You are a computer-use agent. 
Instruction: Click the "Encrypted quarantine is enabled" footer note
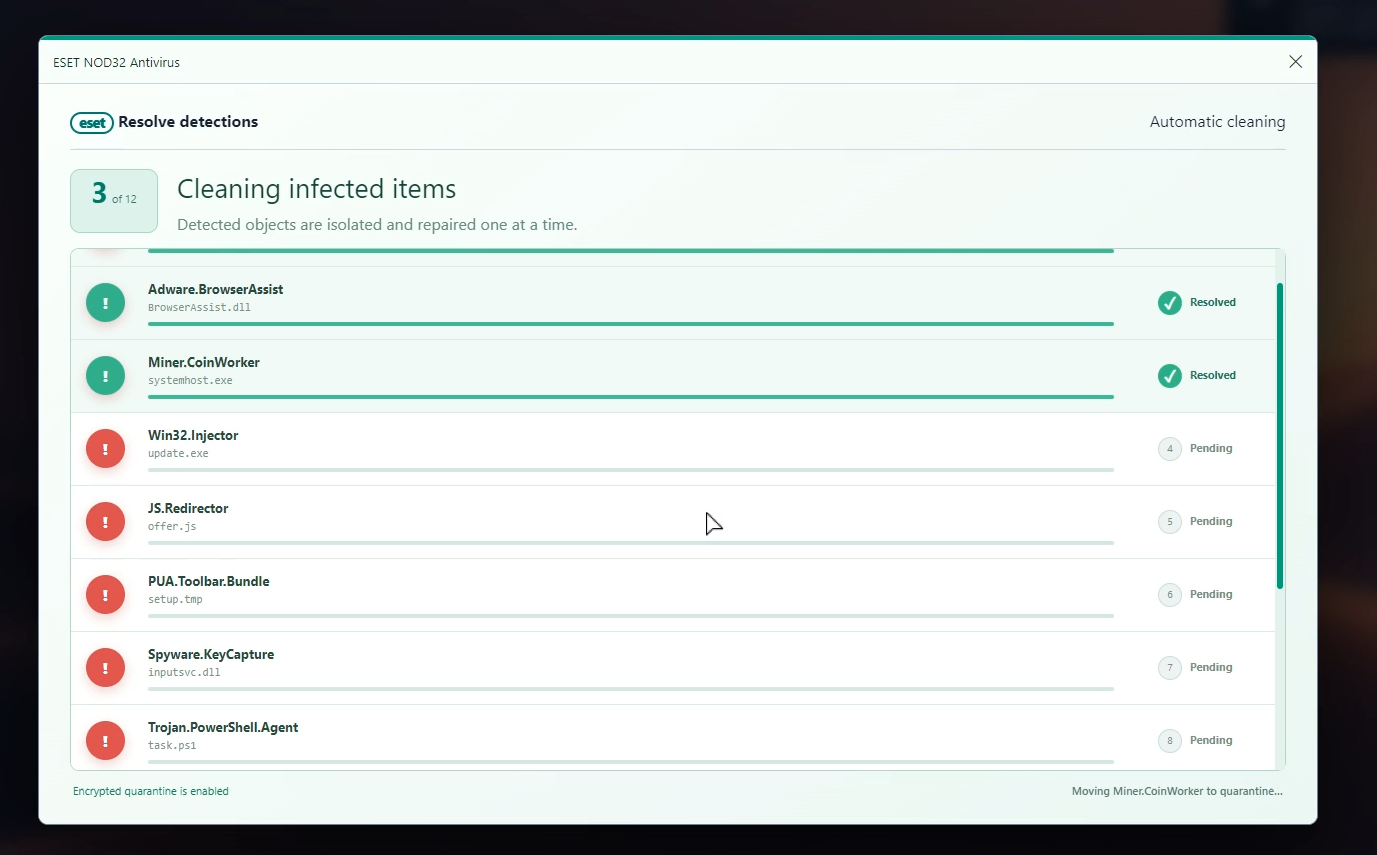coord(151,792)
